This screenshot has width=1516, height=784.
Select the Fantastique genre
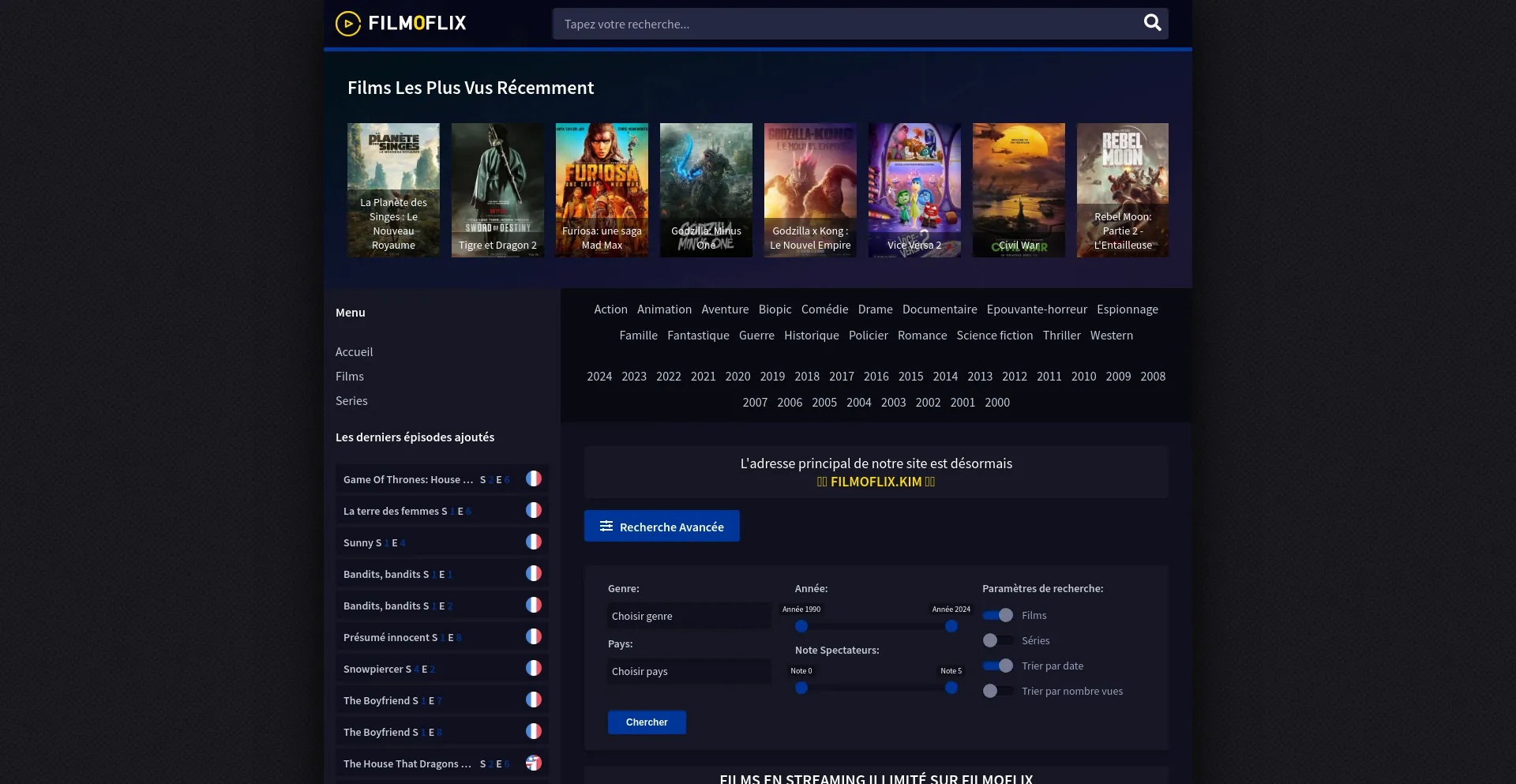coord(698,335)
